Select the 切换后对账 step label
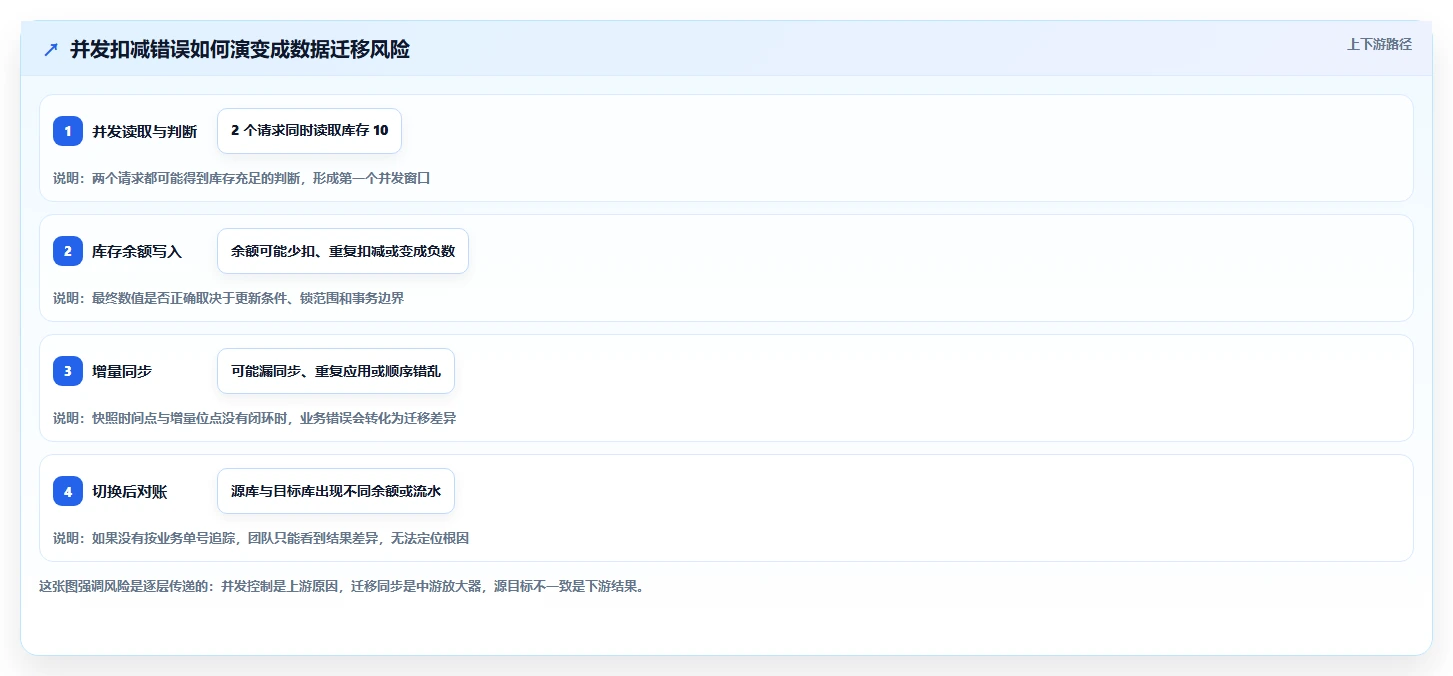 tap(129, 491)
